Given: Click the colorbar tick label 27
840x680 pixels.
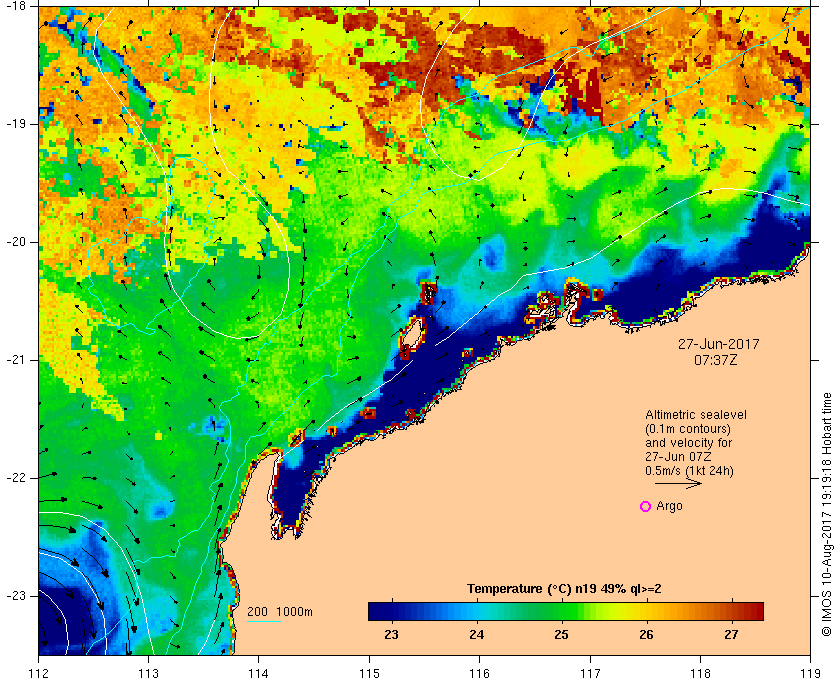Looking at the screenshot, I should pyautogui.click(x=731, y=634).
